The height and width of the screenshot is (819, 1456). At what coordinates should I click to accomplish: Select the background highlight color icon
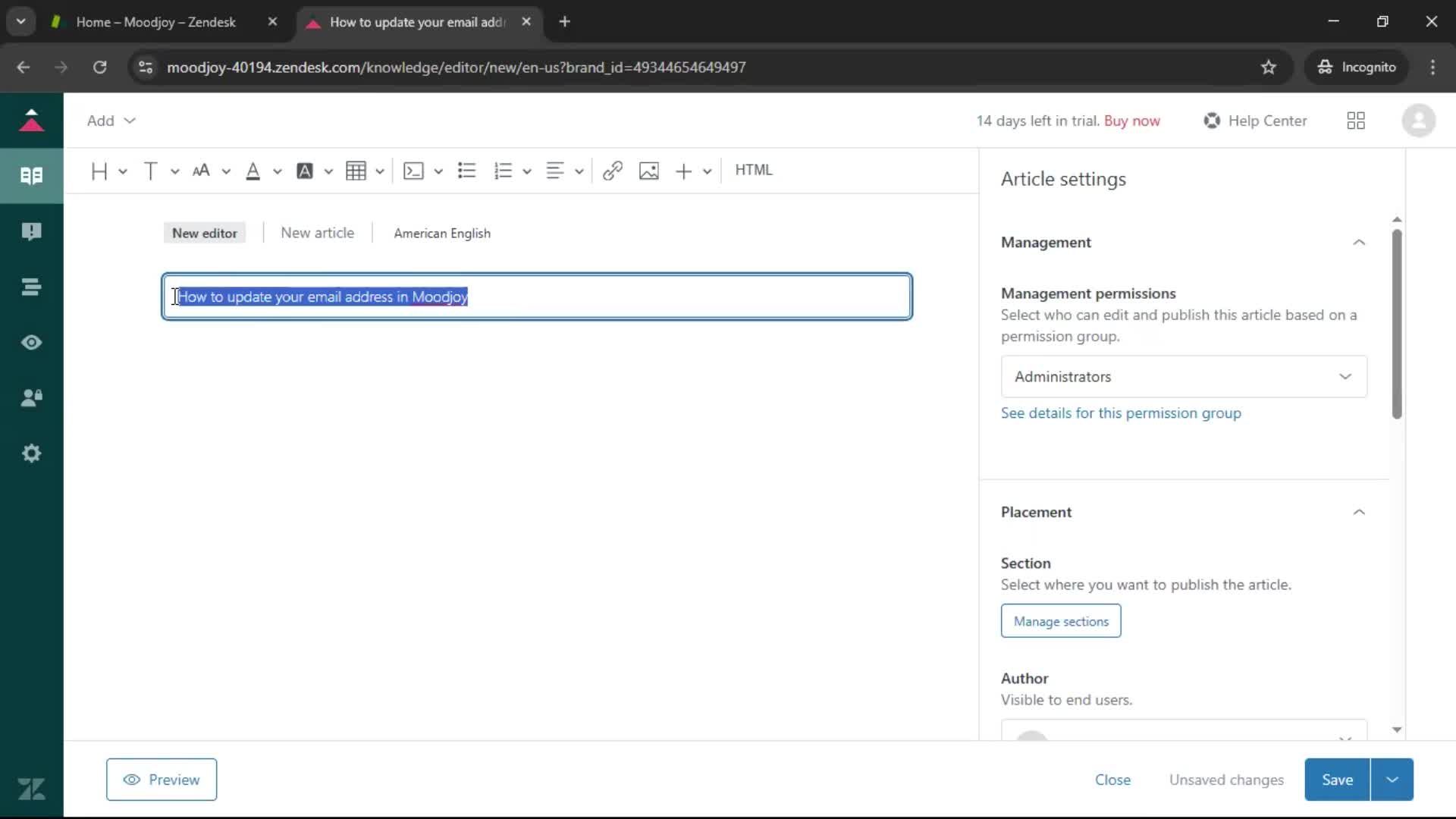click(x=304, y=171)
